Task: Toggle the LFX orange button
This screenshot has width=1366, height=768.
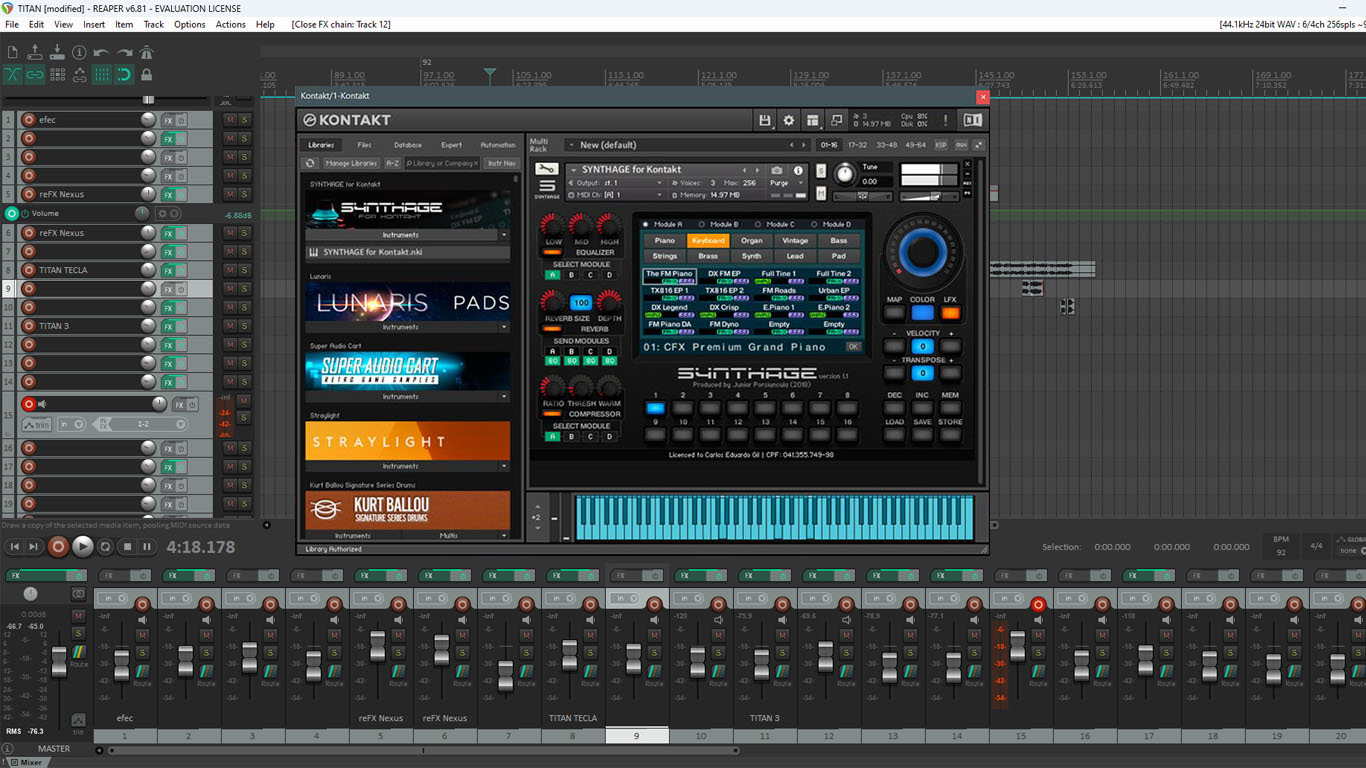Action: [x=950, y=313]
